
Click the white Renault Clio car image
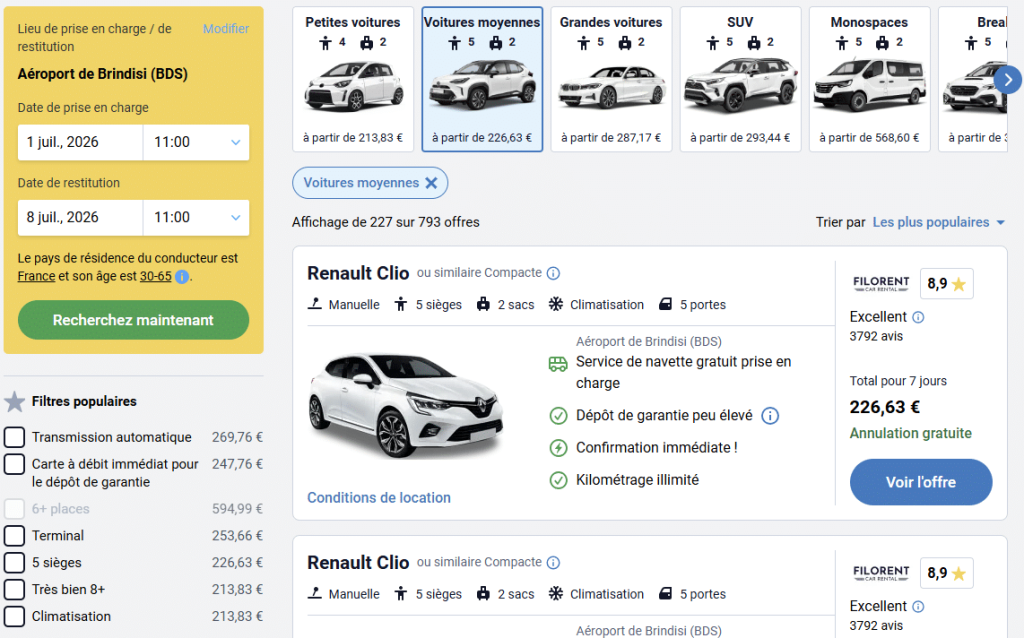[406, 406]
